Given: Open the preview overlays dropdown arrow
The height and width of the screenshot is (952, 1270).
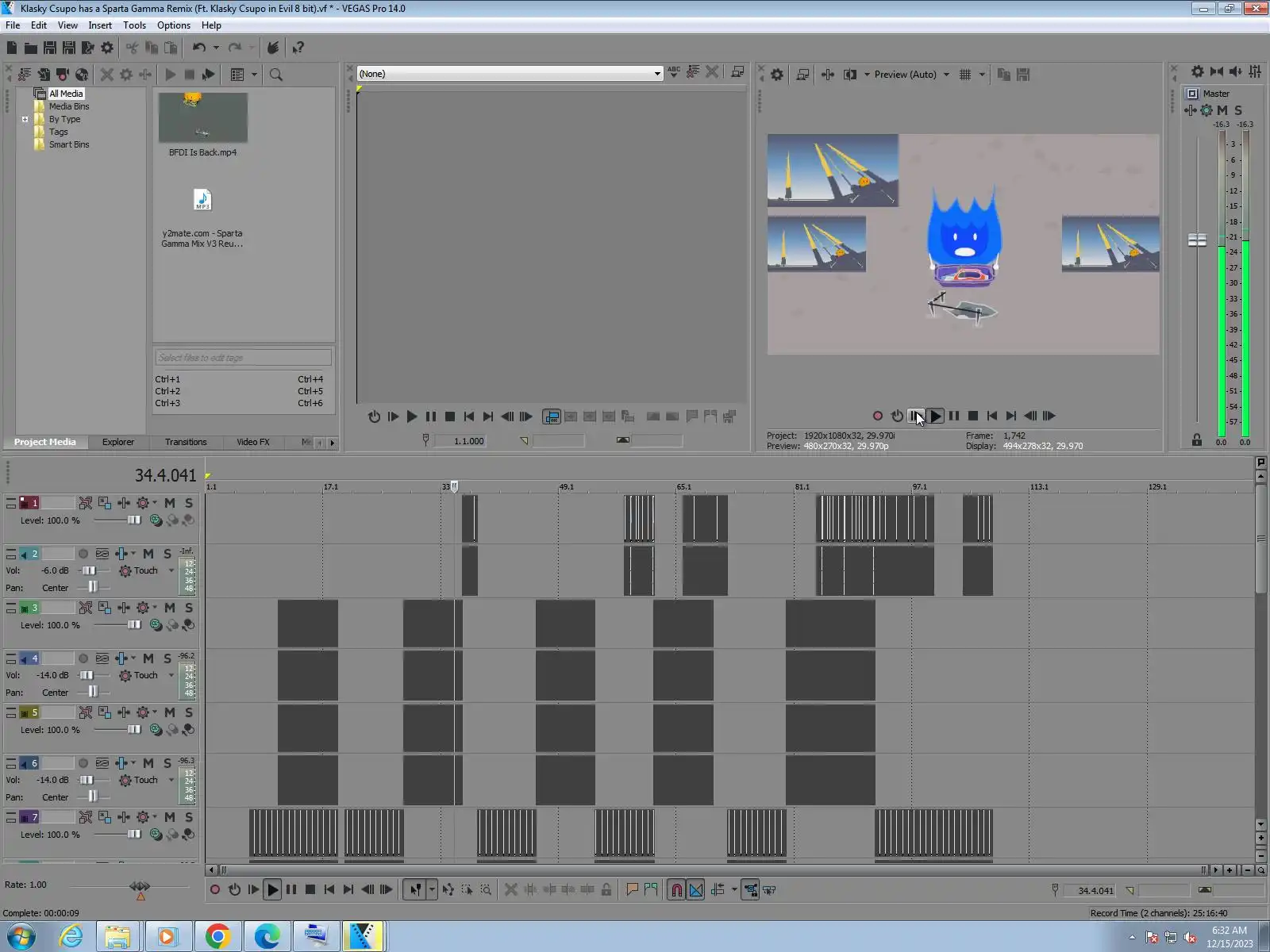Looking at the screenshot, I should click(983, 75).
